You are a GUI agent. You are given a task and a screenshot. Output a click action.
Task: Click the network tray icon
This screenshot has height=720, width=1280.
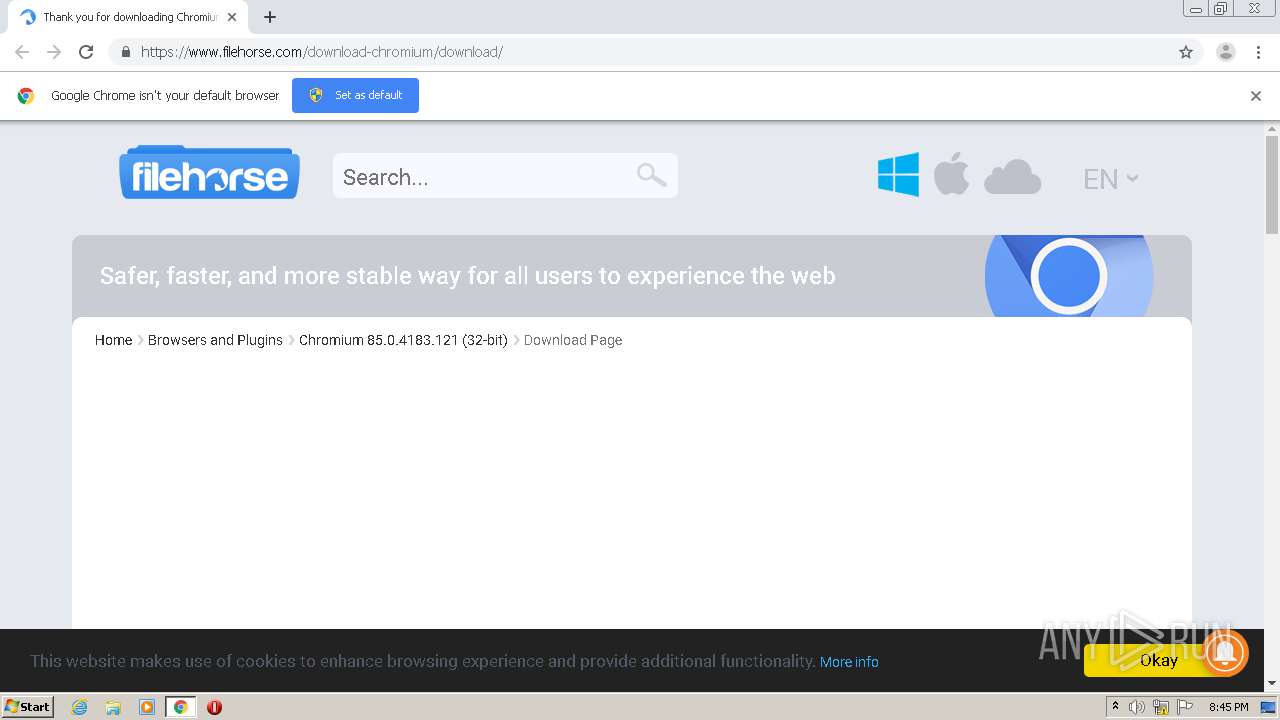coord(1161,707)
